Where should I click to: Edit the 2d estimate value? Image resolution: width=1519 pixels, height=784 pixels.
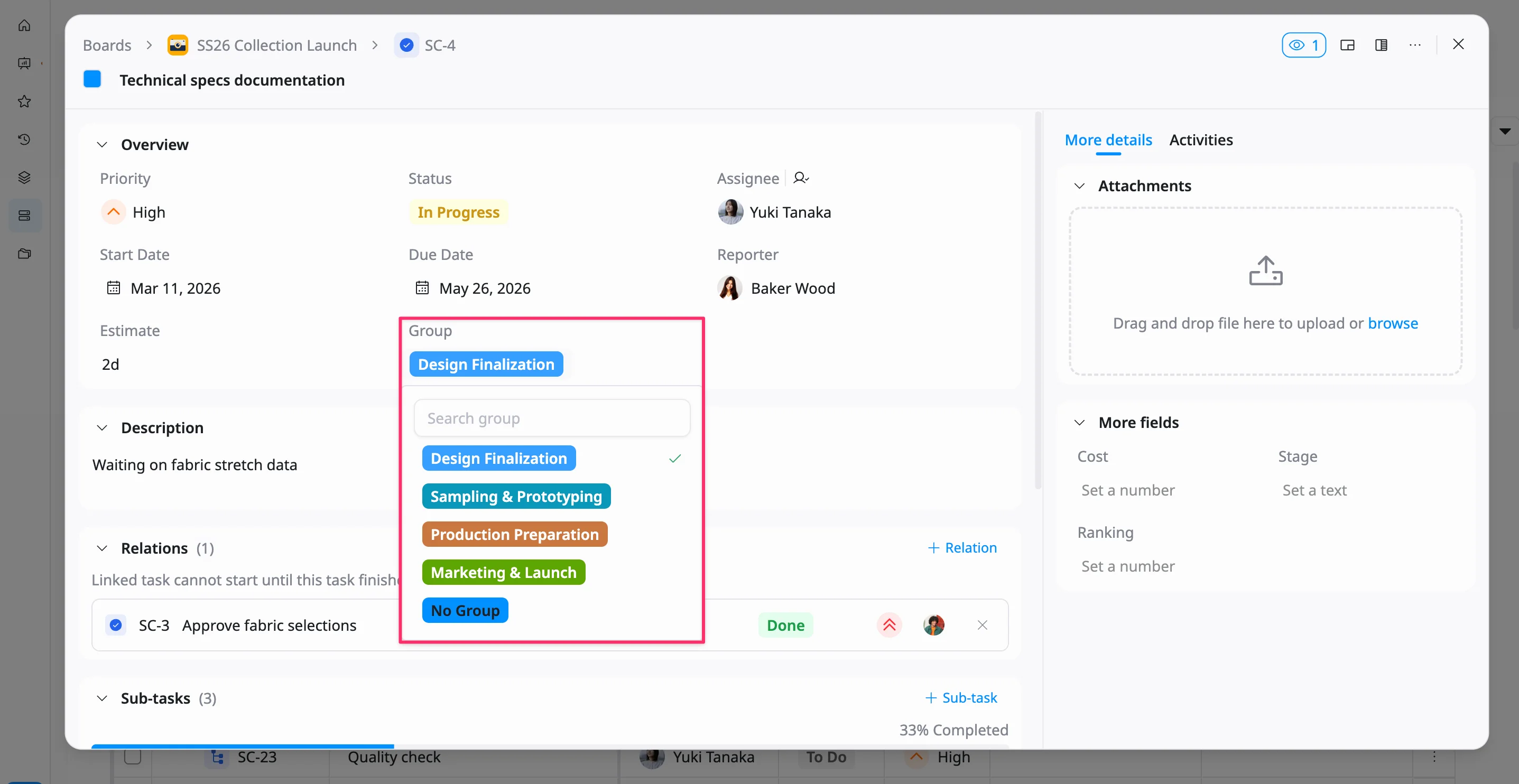point(110,365)
